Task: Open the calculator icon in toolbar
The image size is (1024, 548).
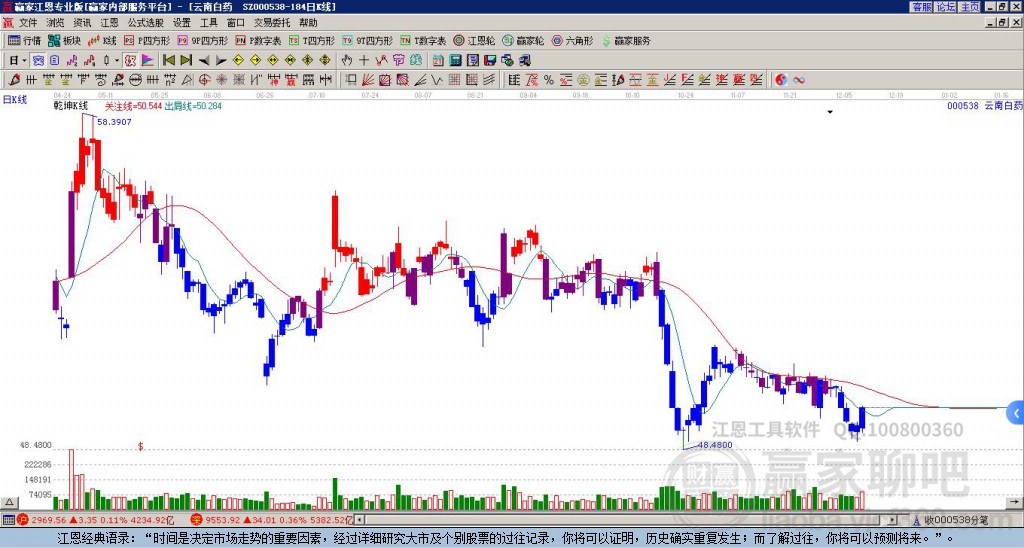Action: pos(456,61)
